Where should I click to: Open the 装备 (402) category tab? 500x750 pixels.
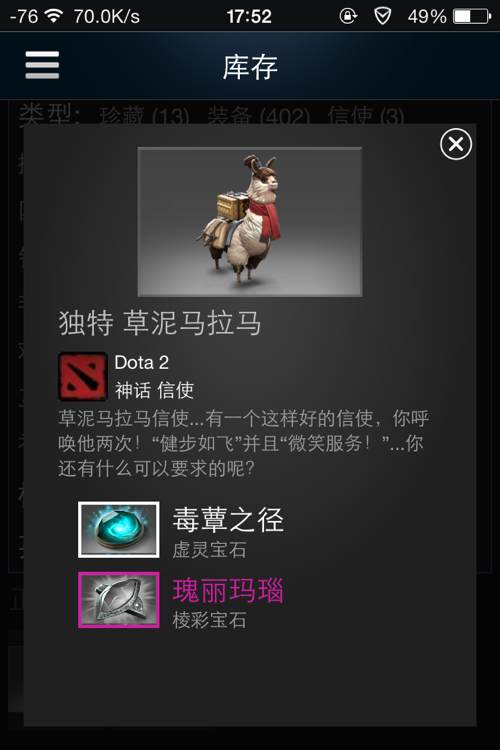click(x=258, y=116)
